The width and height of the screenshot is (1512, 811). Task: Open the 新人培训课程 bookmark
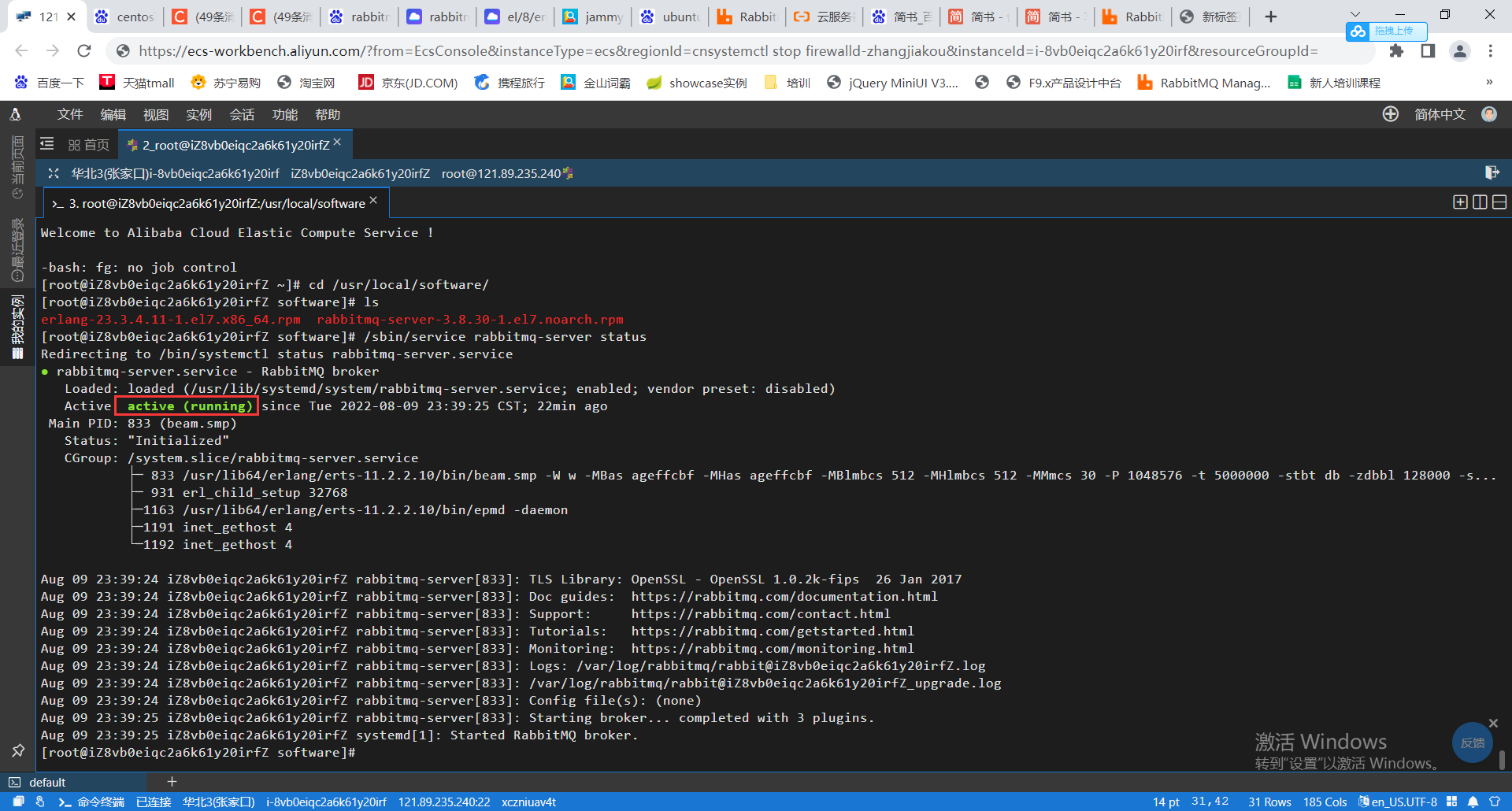(1333, 83)
